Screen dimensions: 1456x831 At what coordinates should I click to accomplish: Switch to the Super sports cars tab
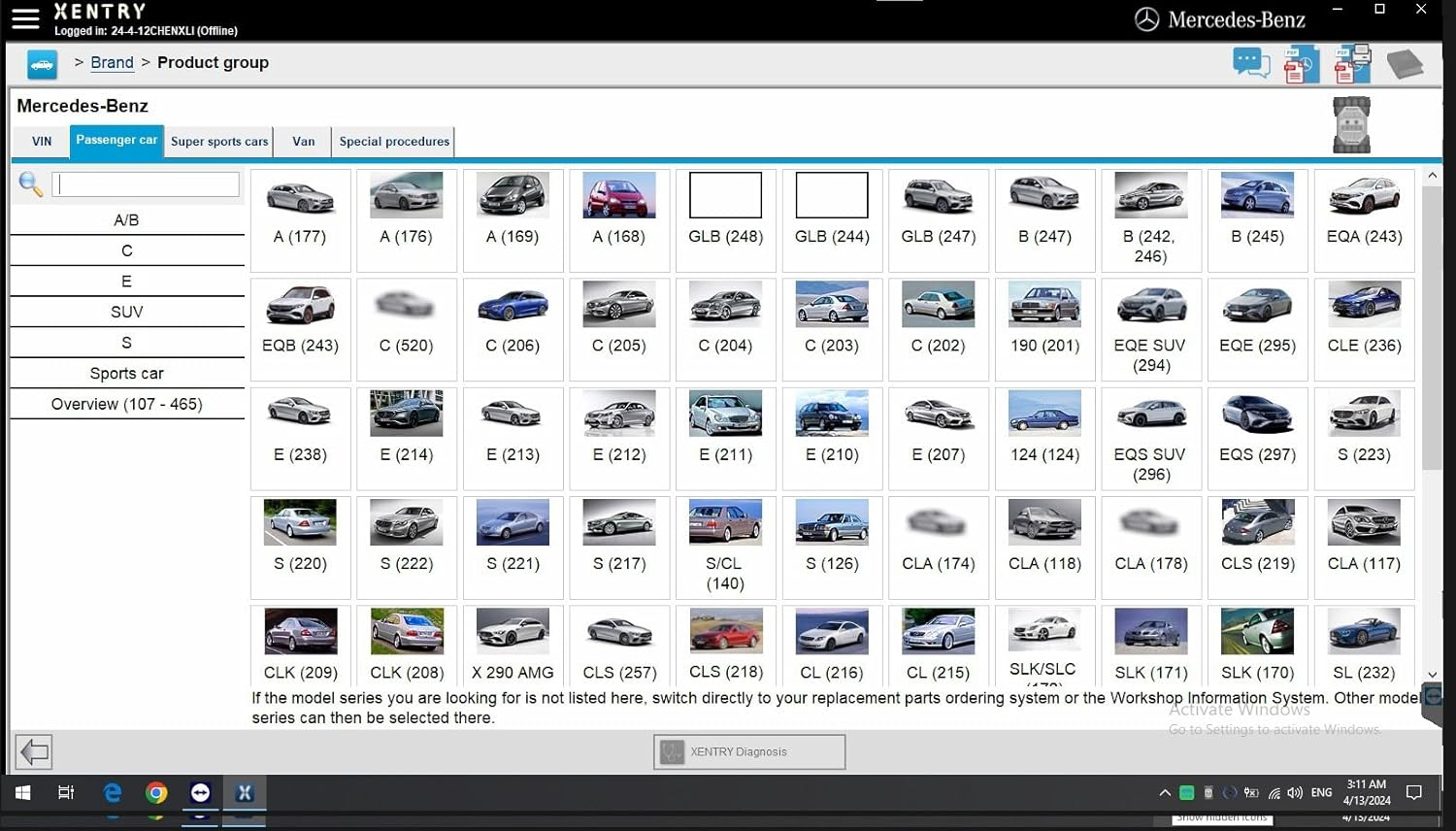[x=219, y=142]
